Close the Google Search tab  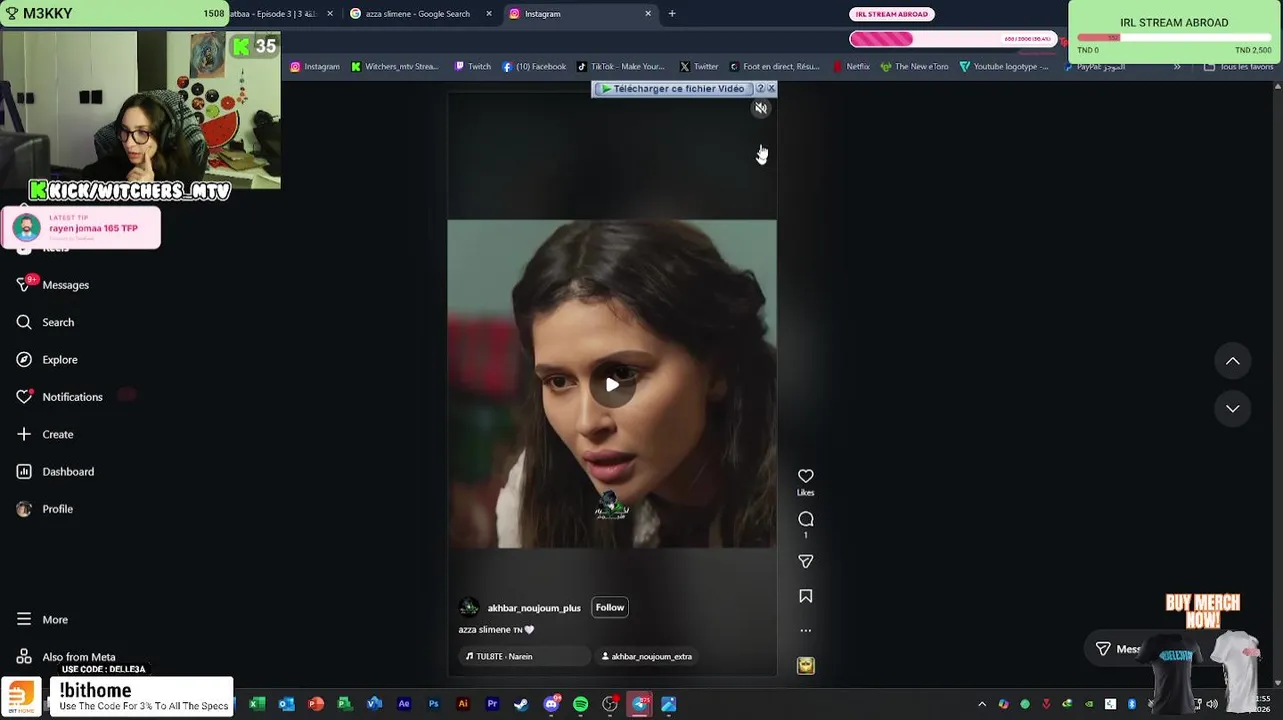point(489,14)
